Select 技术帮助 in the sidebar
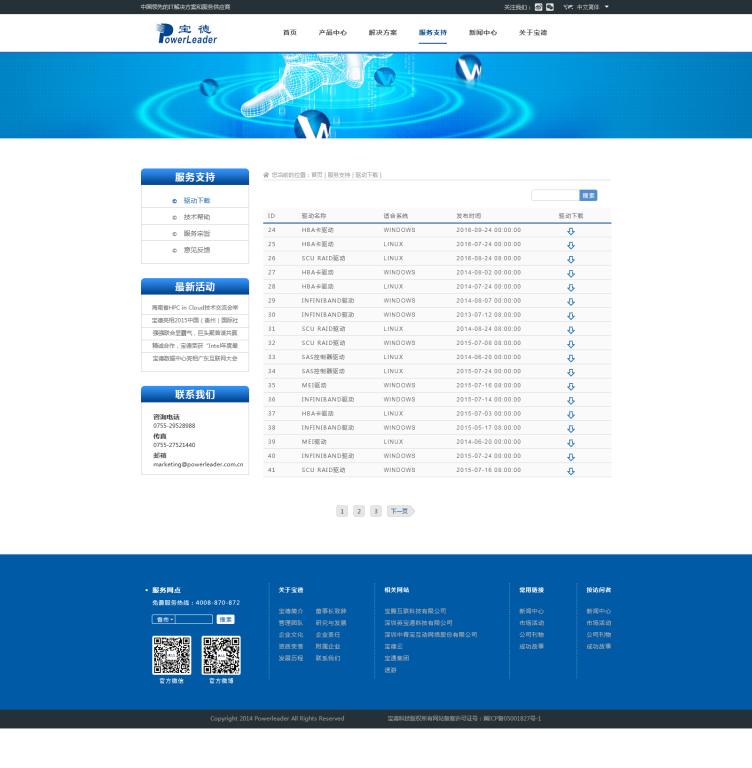Viewport: 752px width, 768px height. tap(196, 217)
